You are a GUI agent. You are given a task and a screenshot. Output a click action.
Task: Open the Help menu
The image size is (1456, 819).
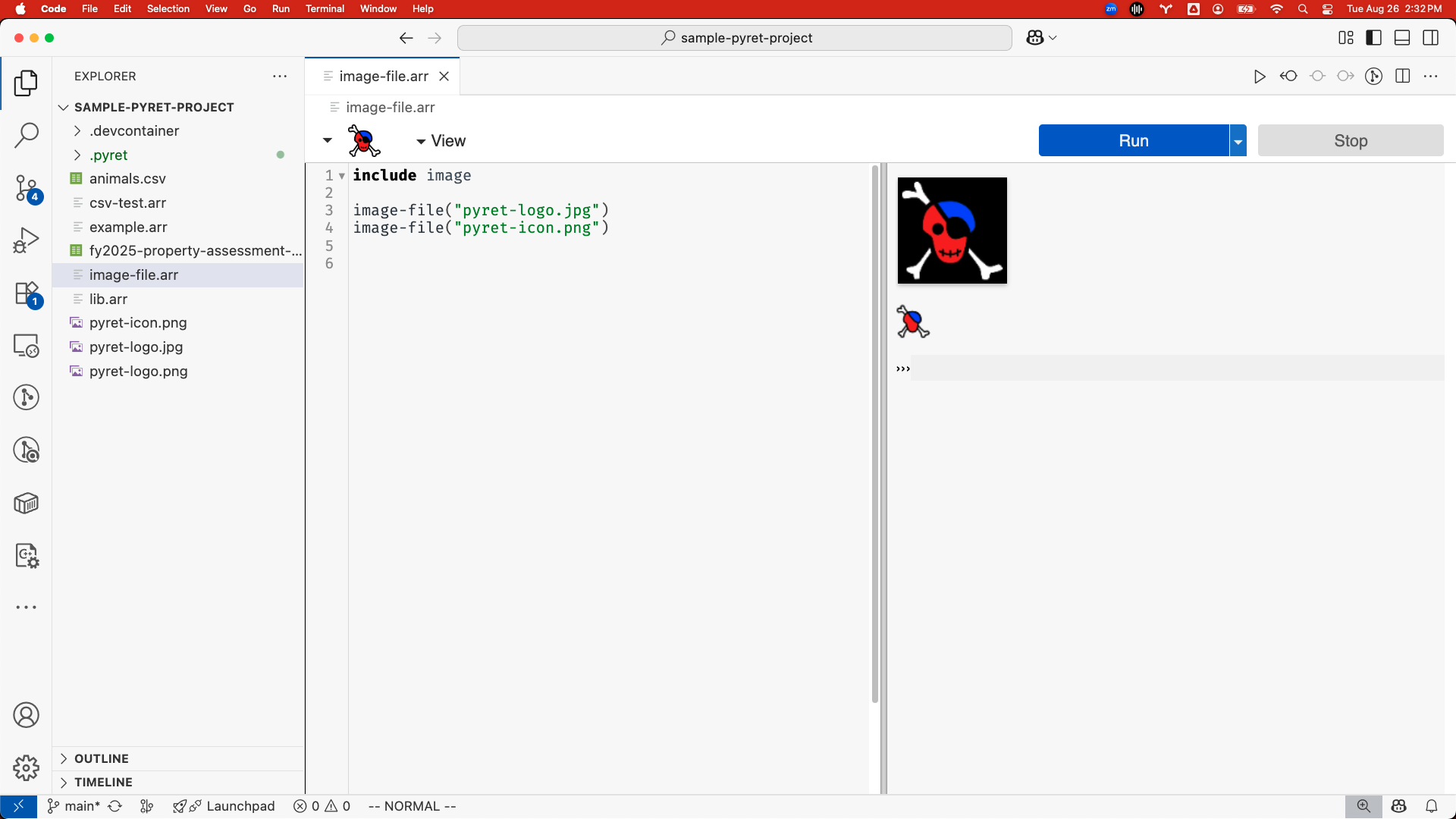[423, 9]
